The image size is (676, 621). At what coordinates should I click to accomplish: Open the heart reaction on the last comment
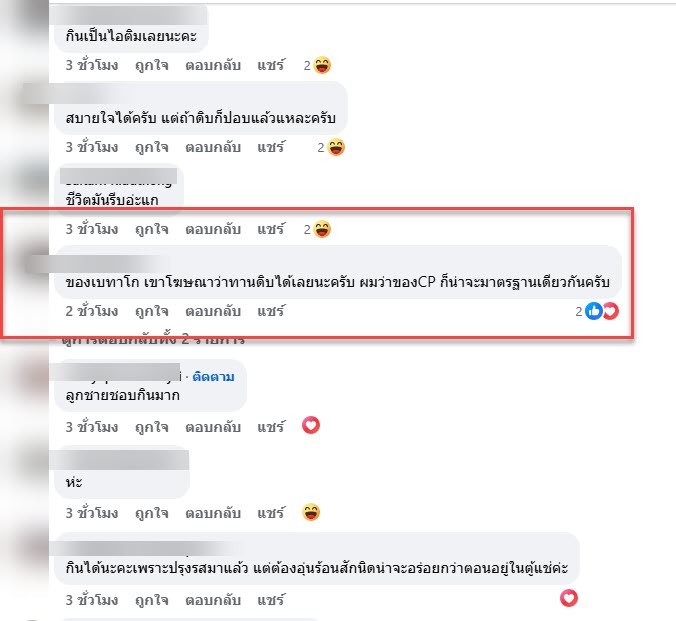click(569, 598)
